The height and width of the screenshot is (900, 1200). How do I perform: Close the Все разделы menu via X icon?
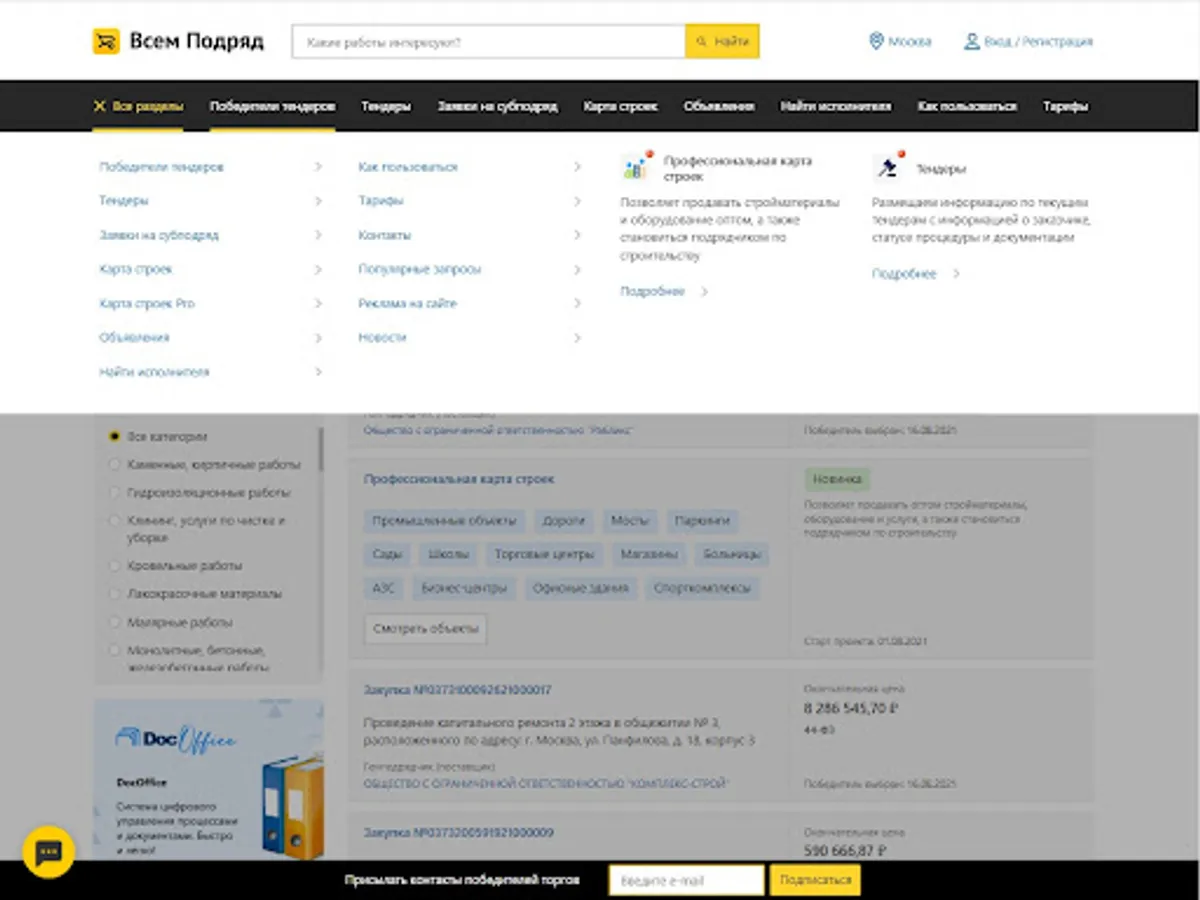pyautogui.click(x=99, y=106)
